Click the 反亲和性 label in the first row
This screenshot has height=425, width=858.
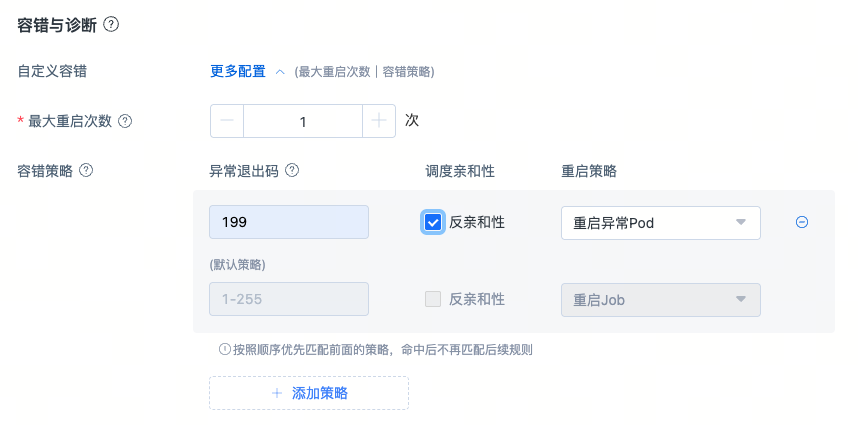click(x=477, y=222)
